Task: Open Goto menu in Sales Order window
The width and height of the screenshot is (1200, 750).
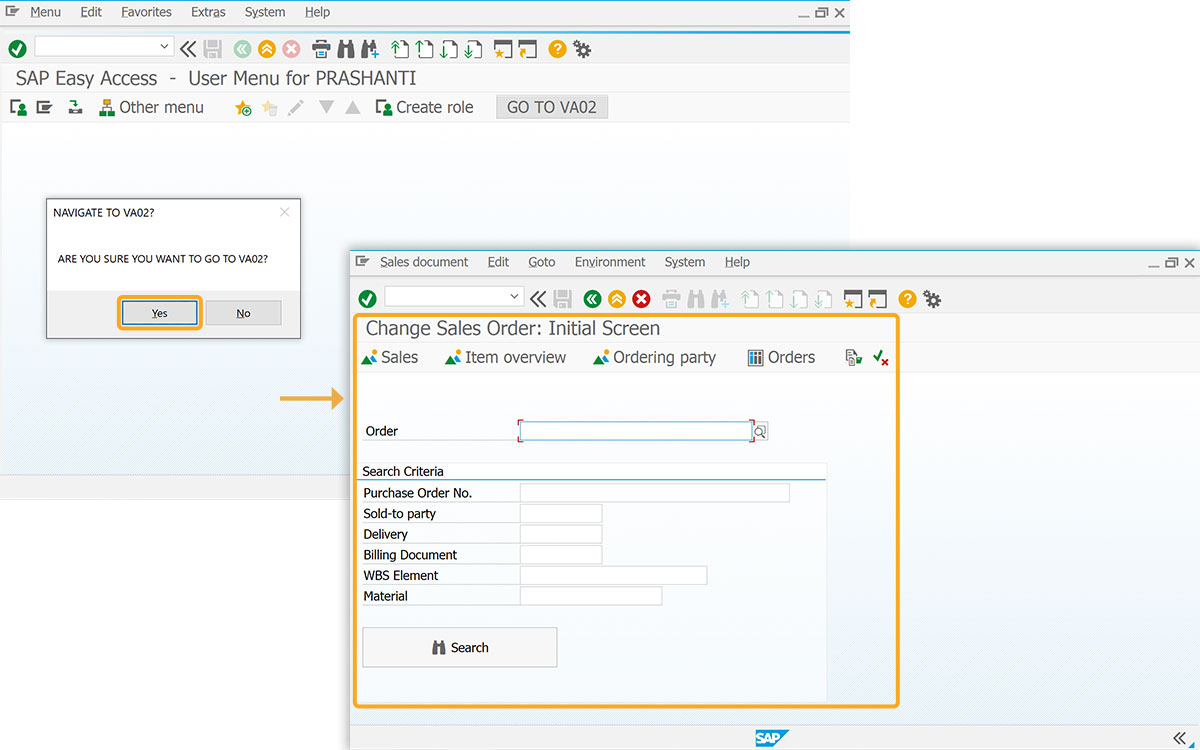Action: coord(542,262)
